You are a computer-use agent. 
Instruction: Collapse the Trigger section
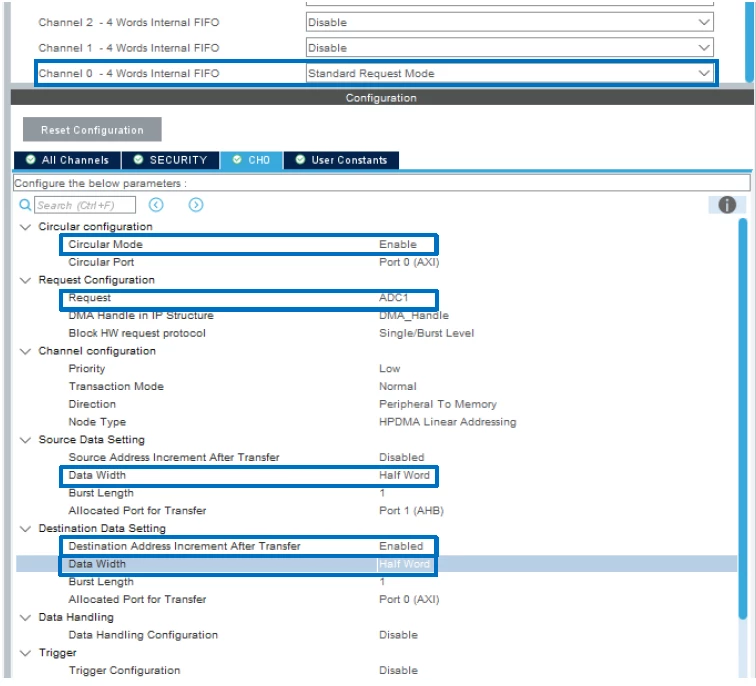coord(25,653)
